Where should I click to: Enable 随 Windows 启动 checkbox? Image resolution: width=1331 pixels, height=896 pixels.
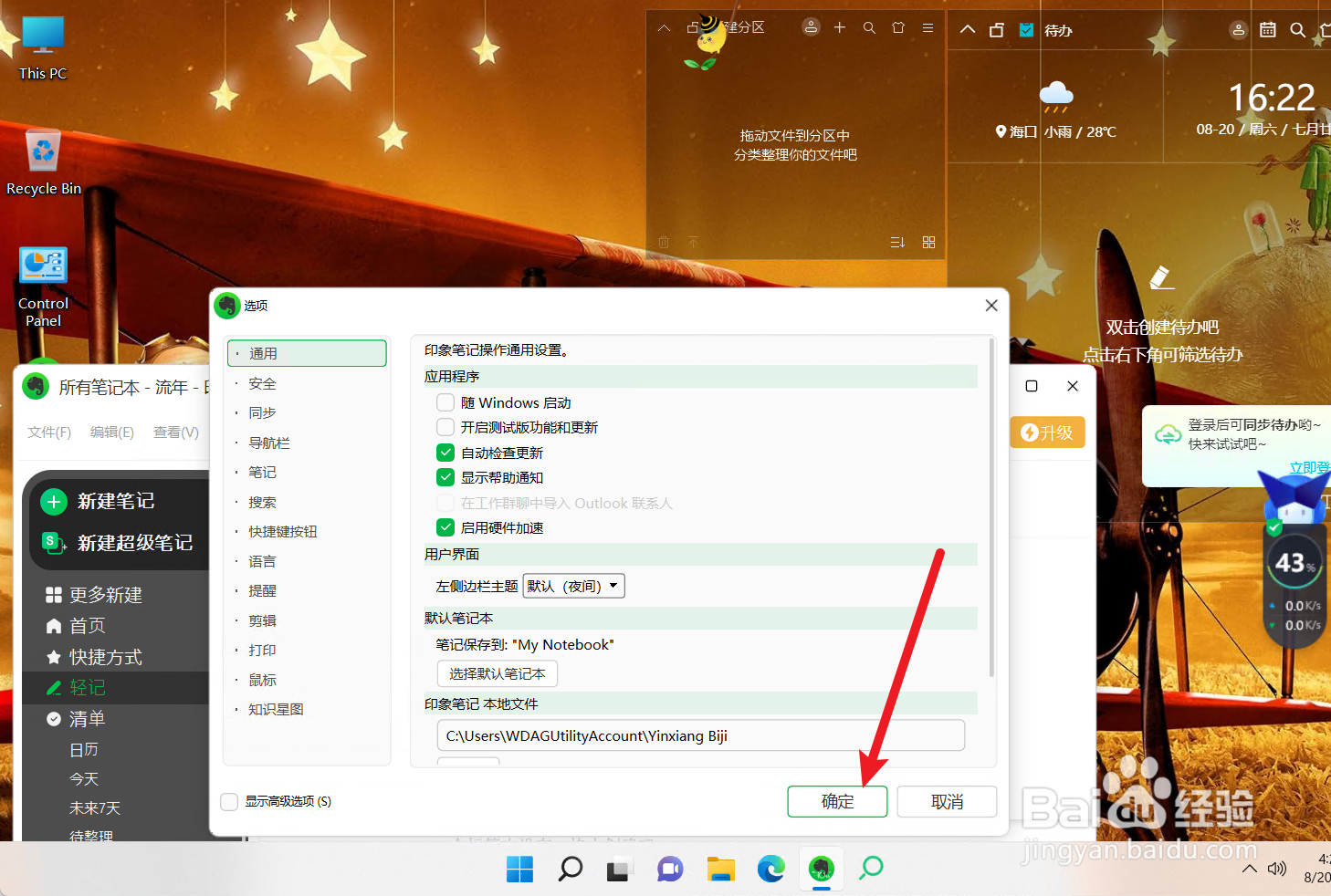(445, 402)
